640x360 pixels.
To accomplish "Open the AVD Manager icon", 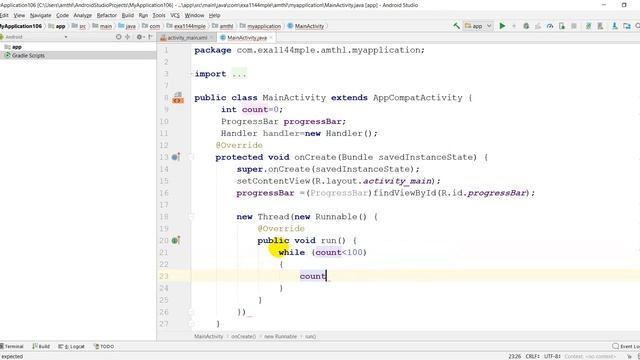I will pyautogui.click(x=600, y=26).
